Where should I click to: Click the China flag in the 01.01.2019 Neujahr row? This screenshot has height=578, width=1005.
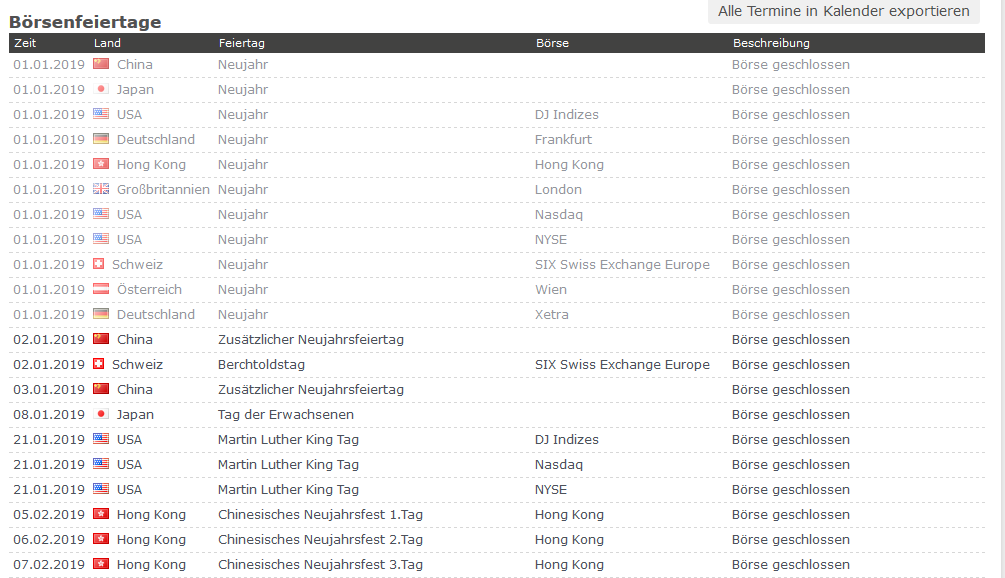[x=101, y=64]
